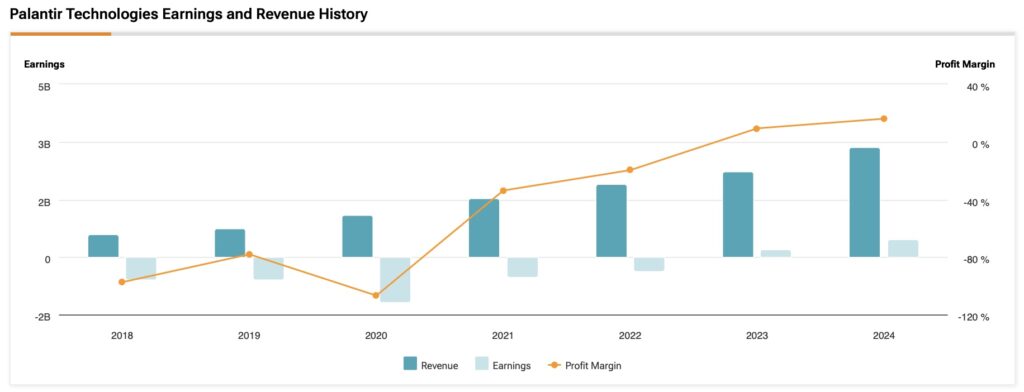Click the '0 %' margin axis label
1024x392 pixels.
[981, 144]
